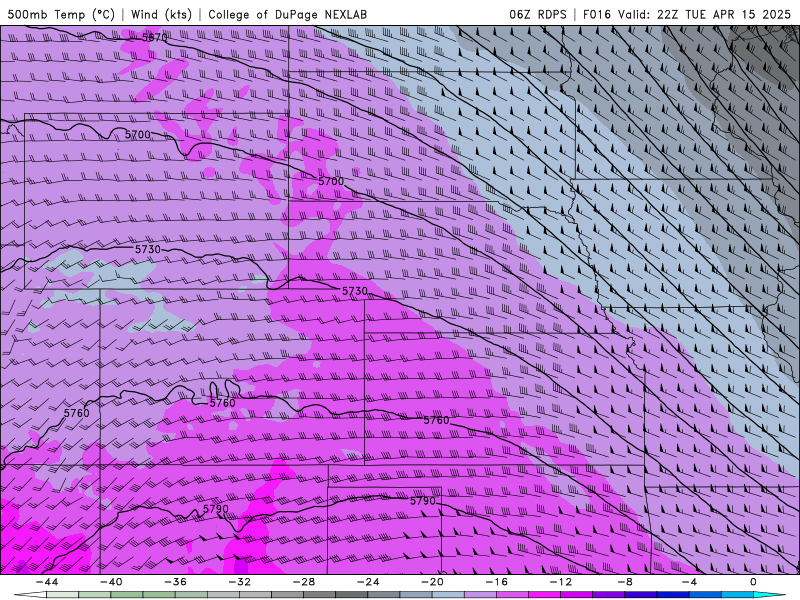This screenshot has width=800, height=600.
Task: Click the -4 color scale label
Action: 689,582
